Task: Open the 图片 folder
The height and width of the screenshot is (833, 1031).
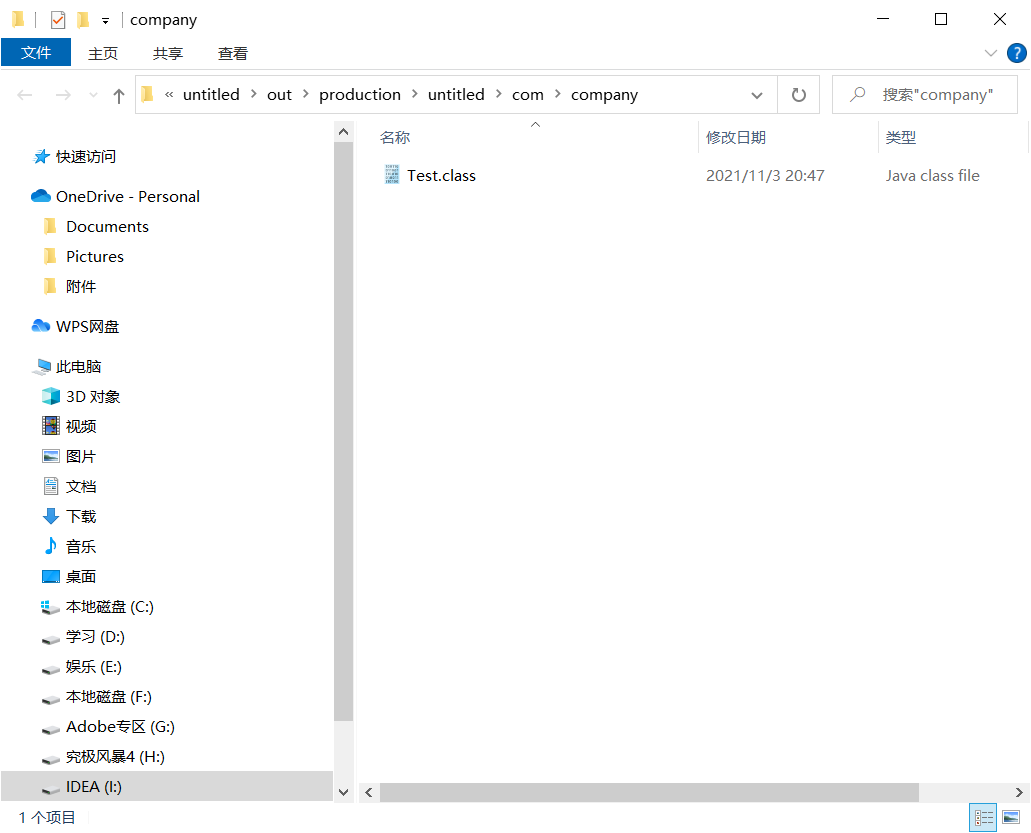Action: 81,457
